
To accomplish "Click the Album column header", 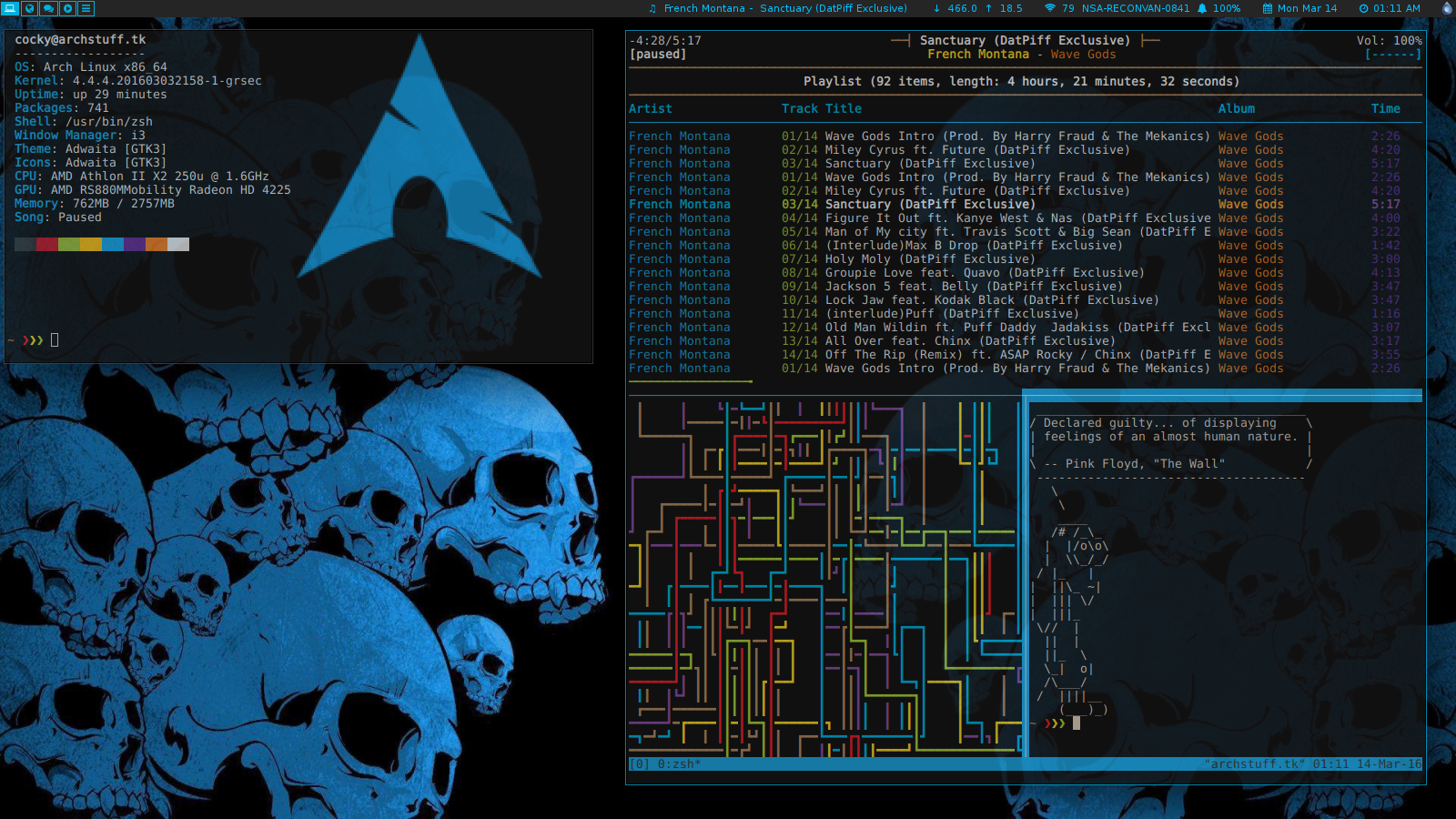I will pos(1237,108).
